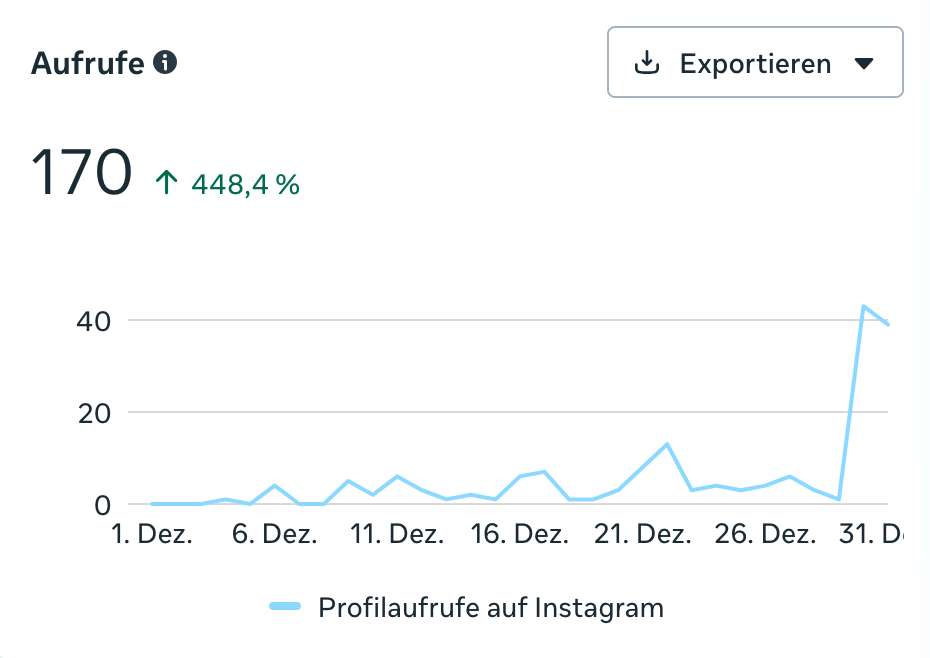Click the info icon beside Aufrufe
The height and width of the screenshot is (658, 930).
coord(166,63)
